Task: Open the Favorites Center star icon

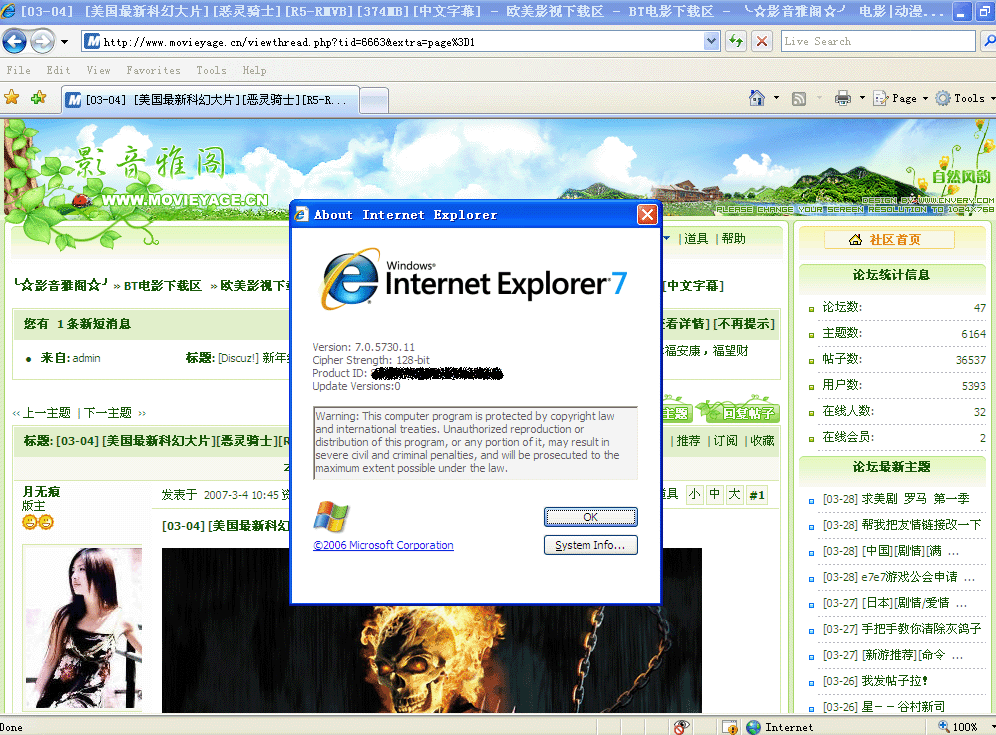Action: pos(11,97)
